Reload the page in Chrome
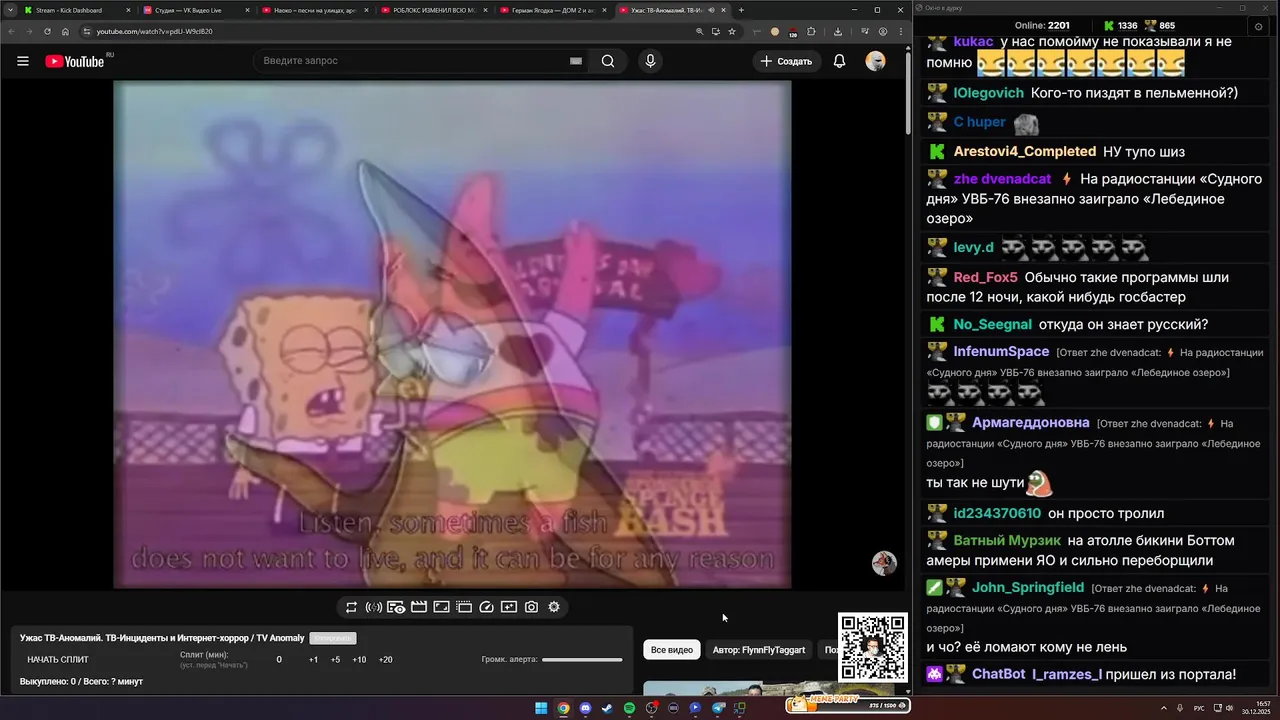This screenshot has height=720, width=1280. pyautogui.click(x=47, y=31)
